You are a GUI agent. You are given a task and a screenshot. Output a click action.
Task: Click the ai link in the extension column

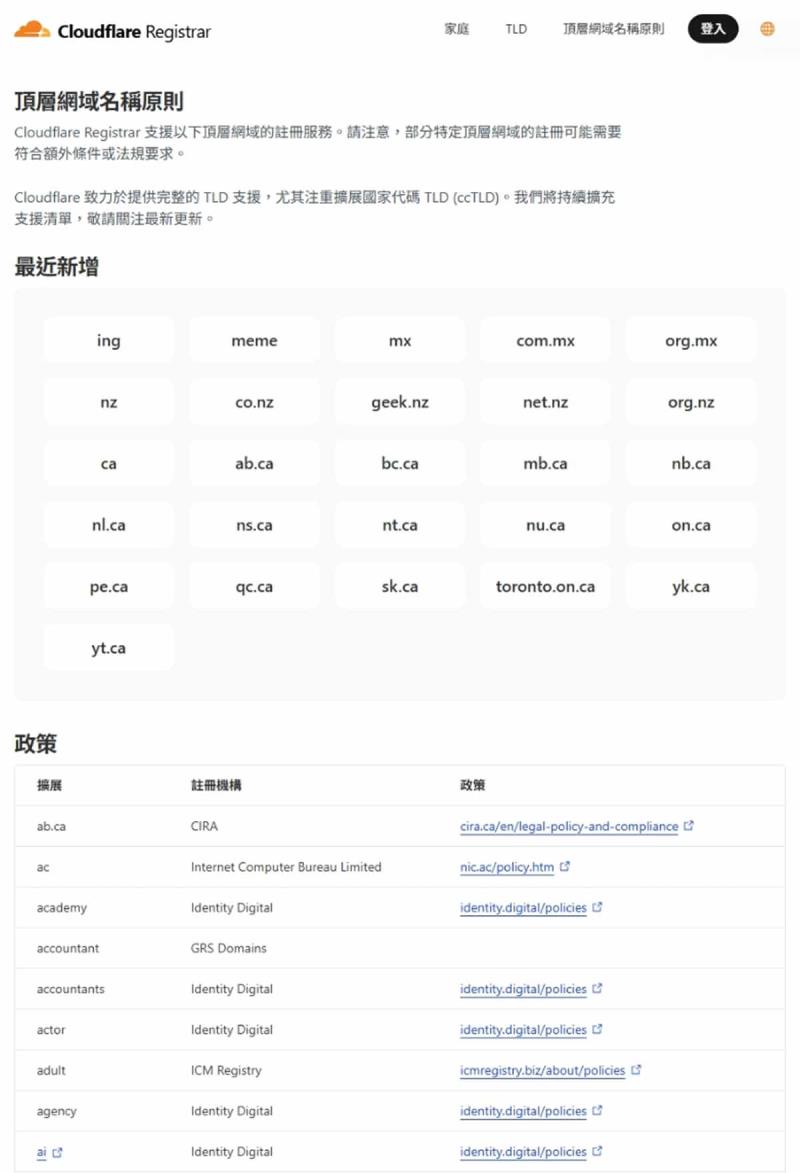(x=40, y=1151)
